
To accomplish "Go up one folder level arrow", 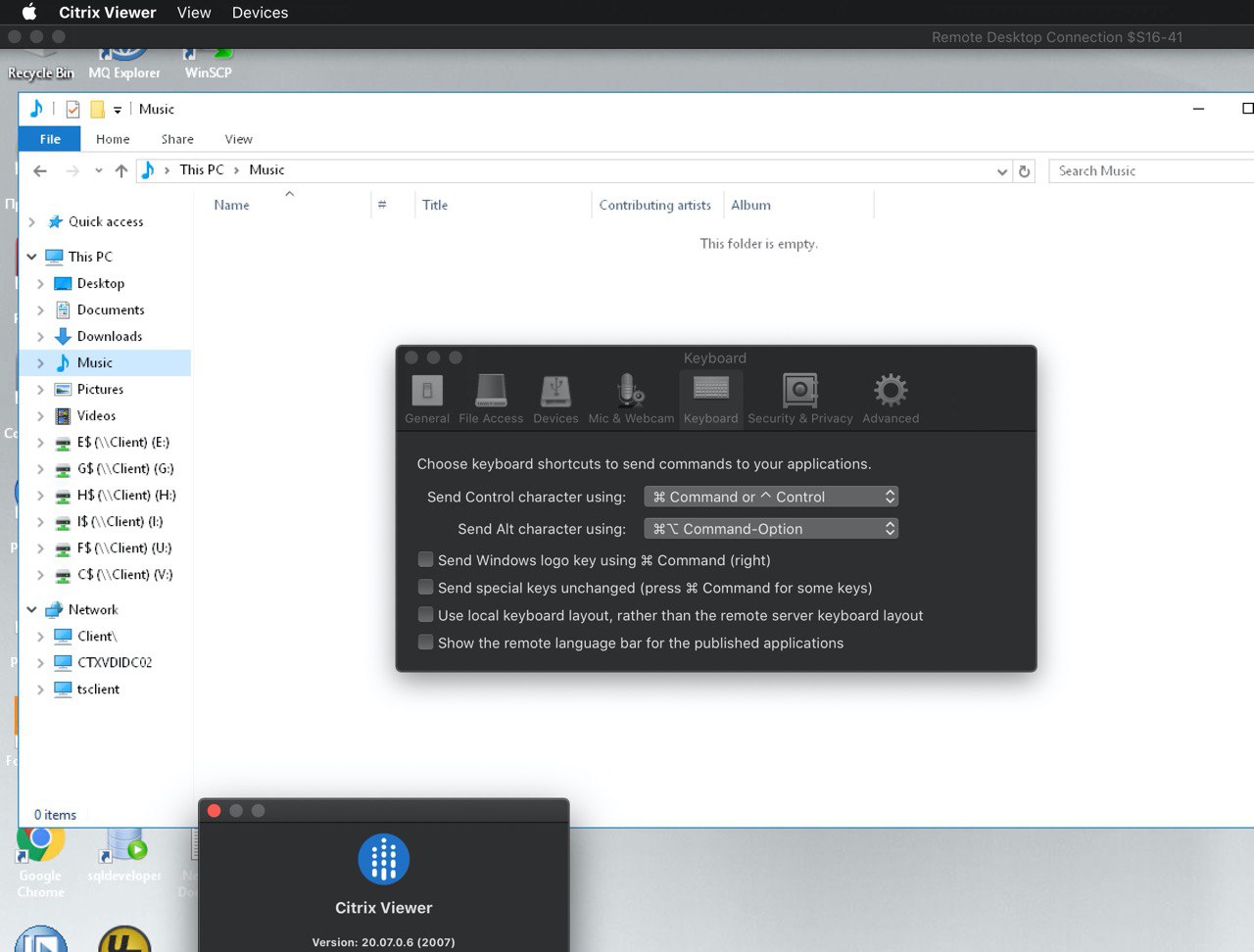I will pos(121,170).
